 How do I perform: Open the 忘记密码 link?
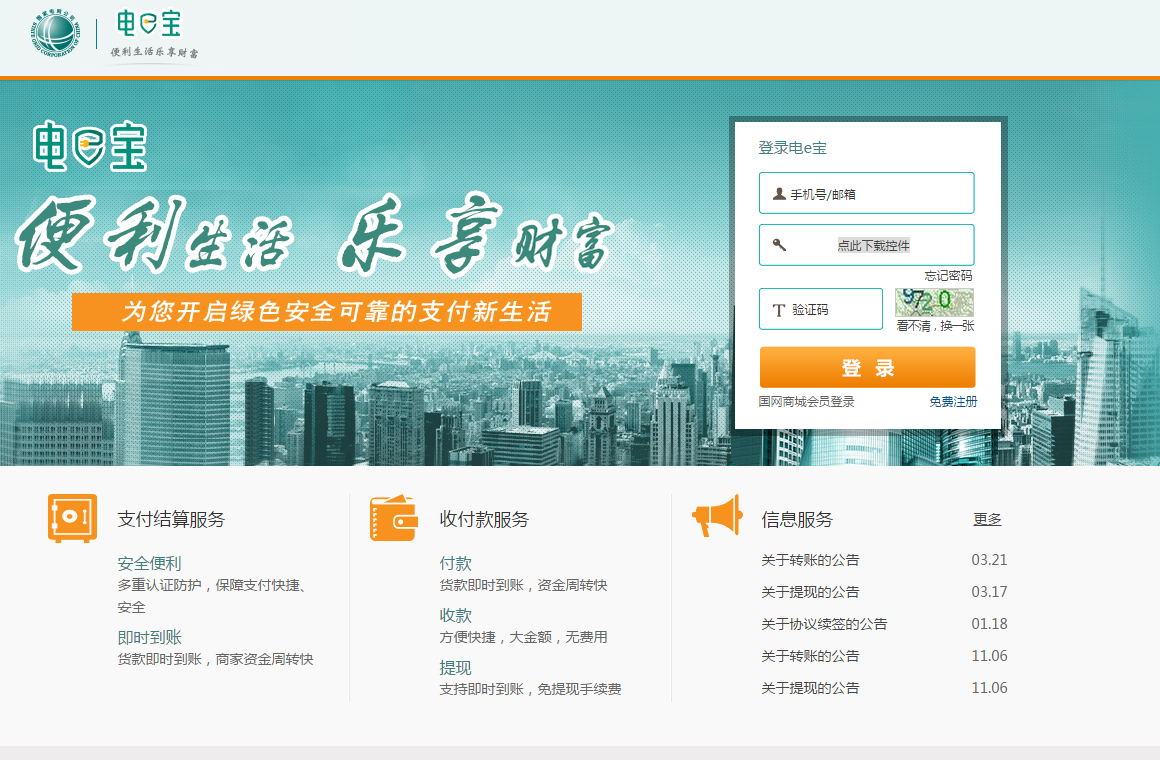[x=948, y=276]
